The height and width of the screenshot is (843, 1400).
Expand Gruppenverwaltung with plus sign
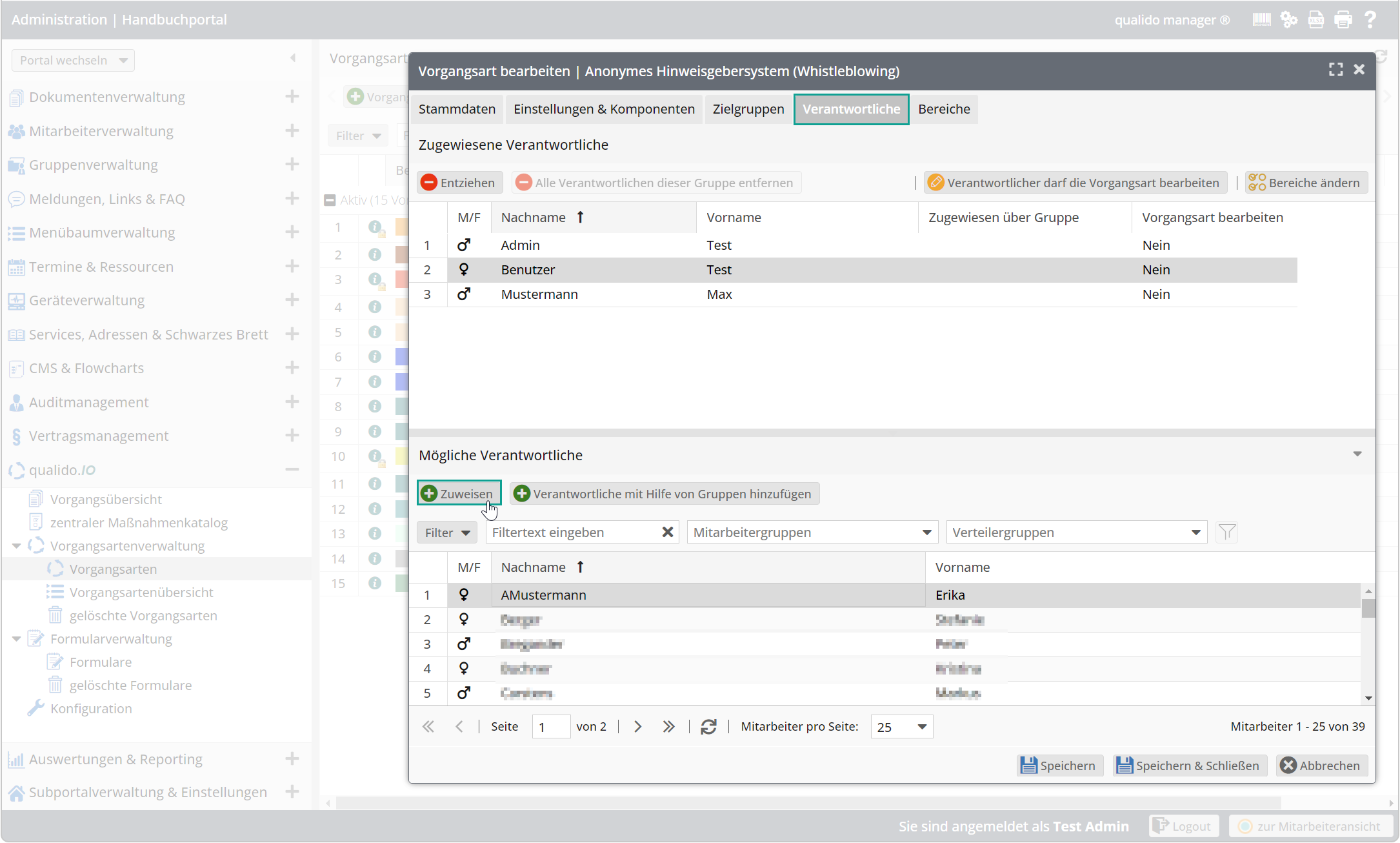292,164
